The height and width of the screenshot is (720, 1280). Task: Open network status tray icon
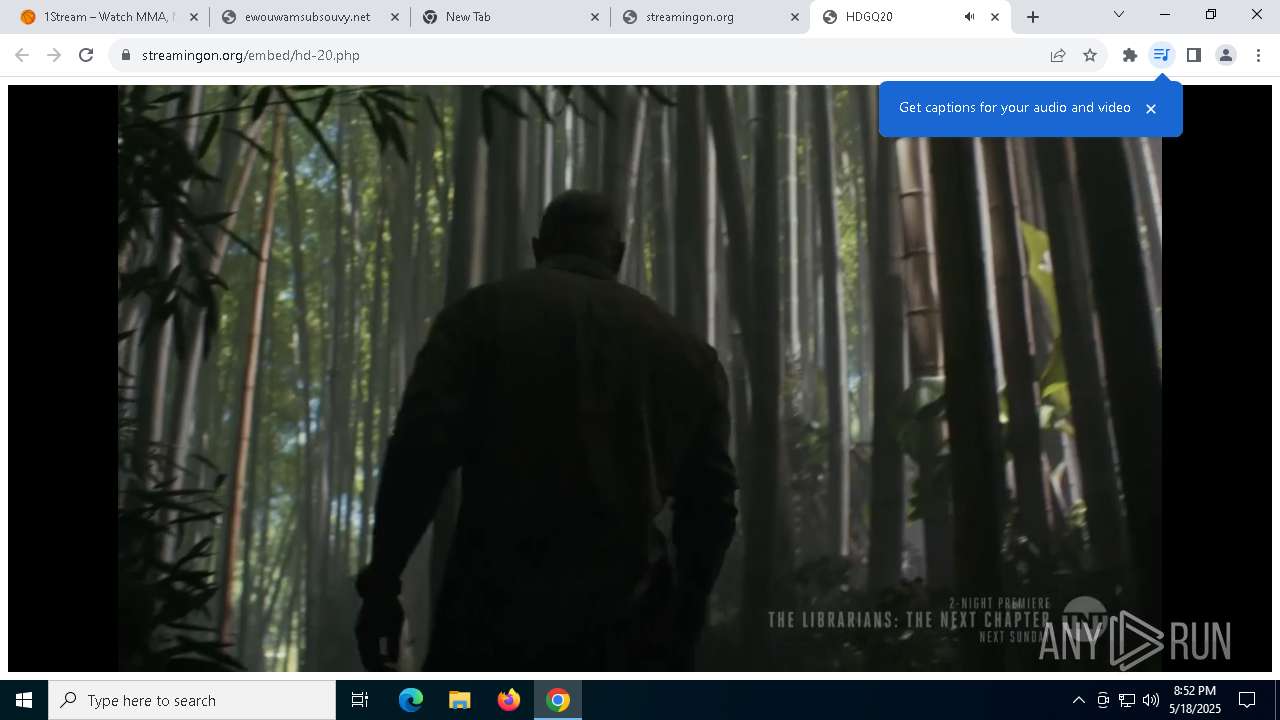click(x=1127, y=700)
